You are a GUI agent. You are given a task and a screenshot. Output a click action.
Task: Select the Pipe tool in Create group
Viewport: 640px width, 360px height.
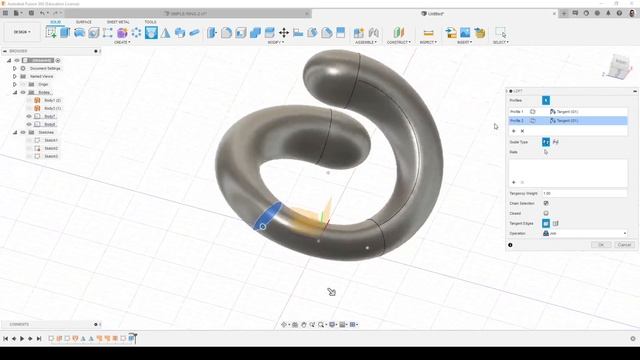point(194,33)
